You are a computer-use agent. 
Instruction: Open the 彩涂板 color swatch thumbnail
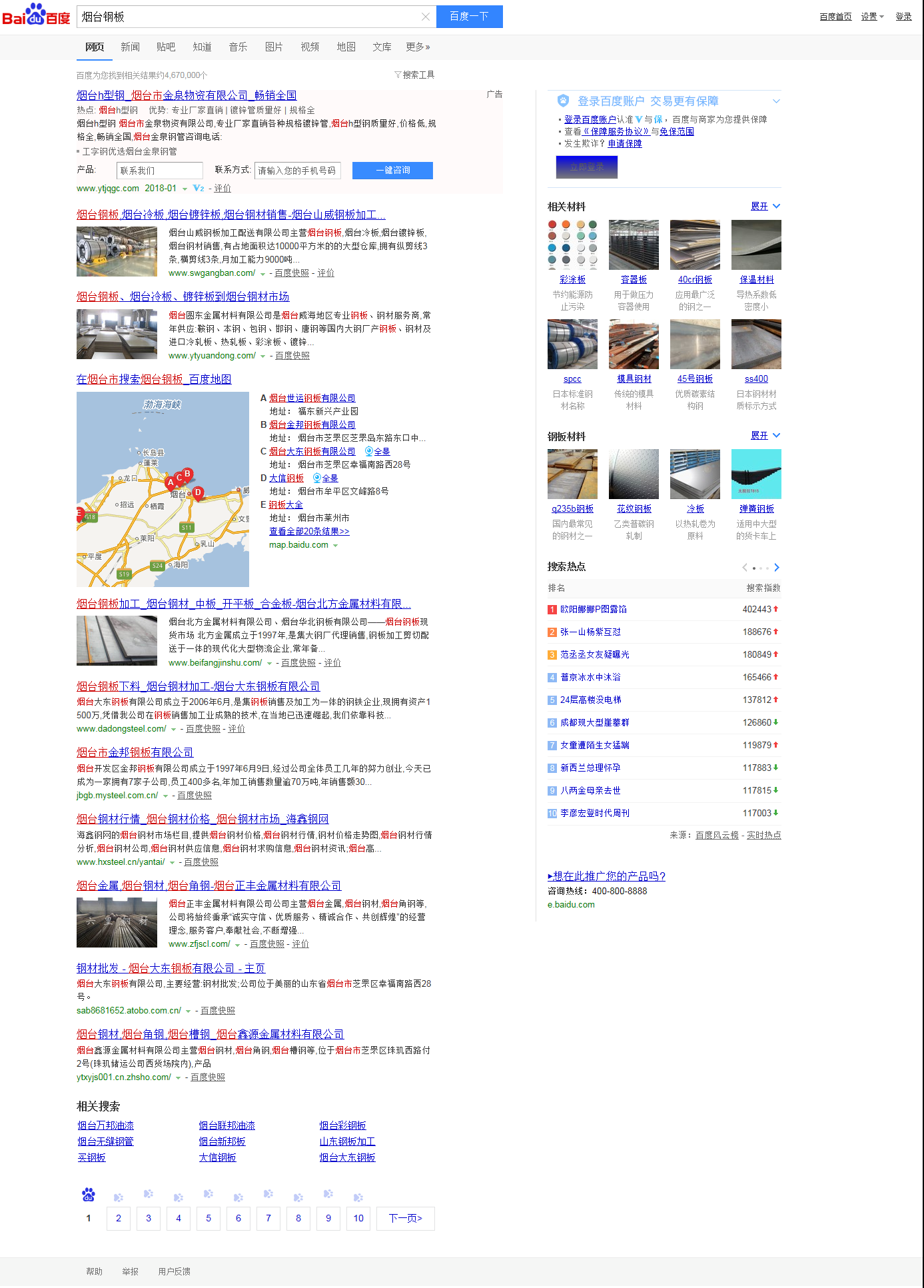(x=572, y=245)
